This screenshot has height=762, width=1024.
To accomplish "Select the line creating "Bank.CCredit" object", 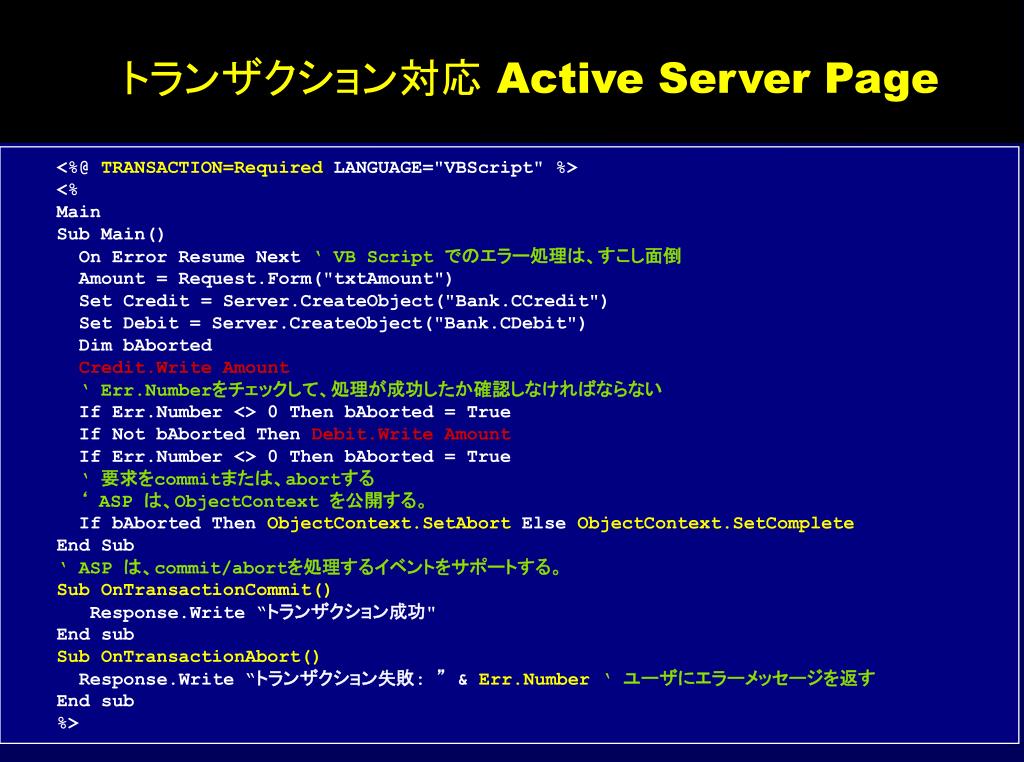I will tap(343, 301).
